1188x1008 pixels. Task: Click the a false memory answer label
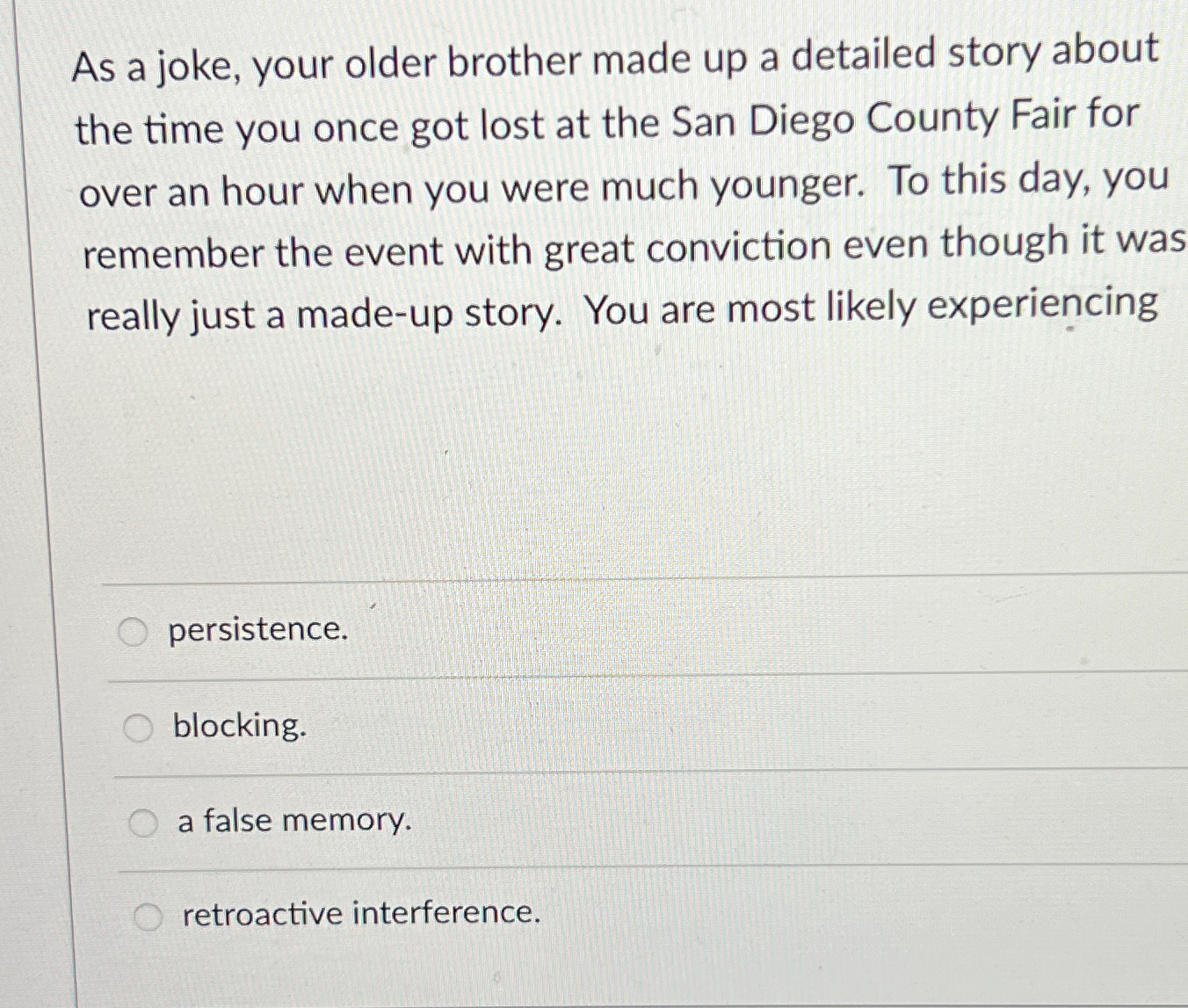pos(293,822)
